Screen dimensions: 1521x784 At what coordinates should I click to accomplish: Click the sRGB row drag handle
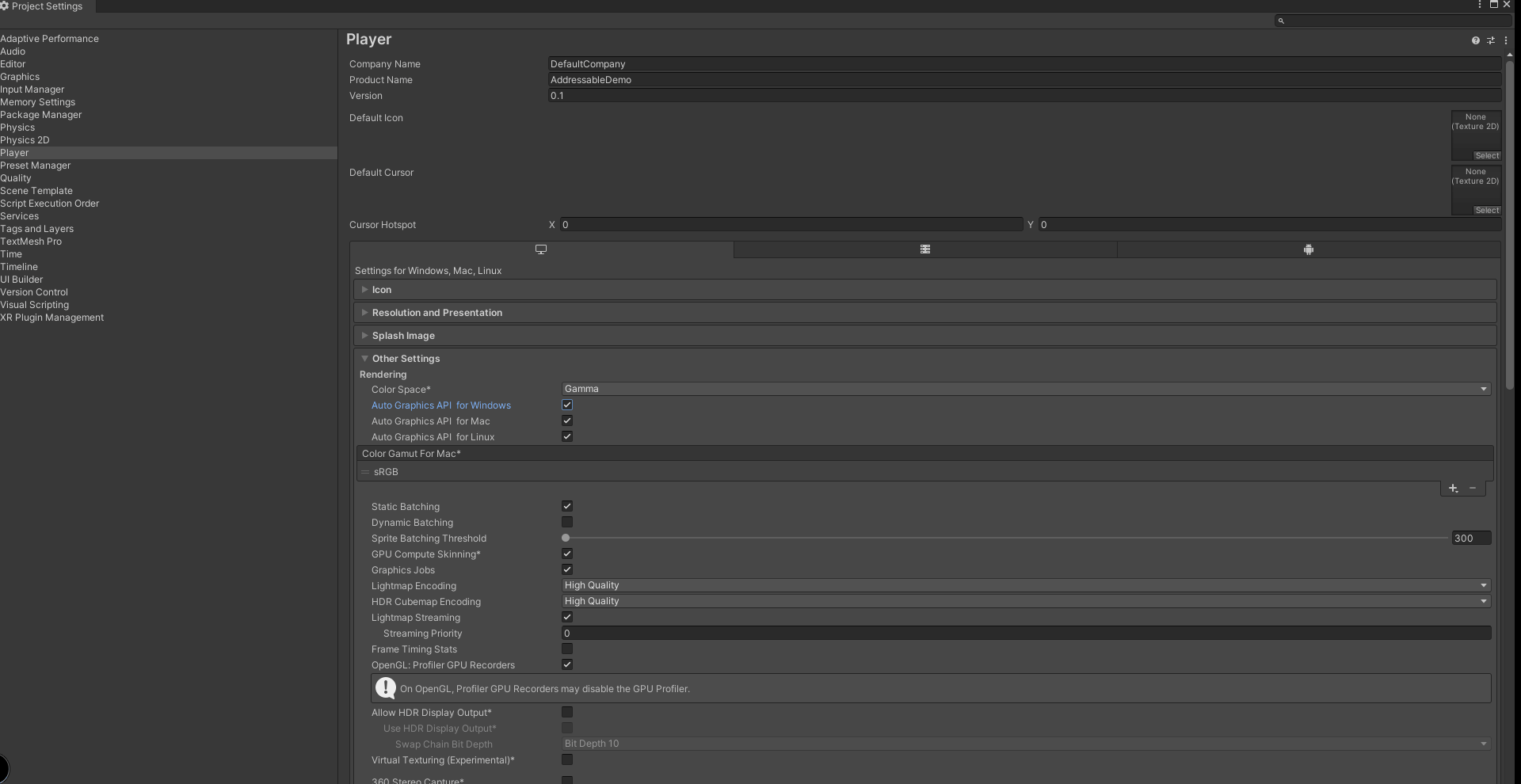[x=365, y=472]
